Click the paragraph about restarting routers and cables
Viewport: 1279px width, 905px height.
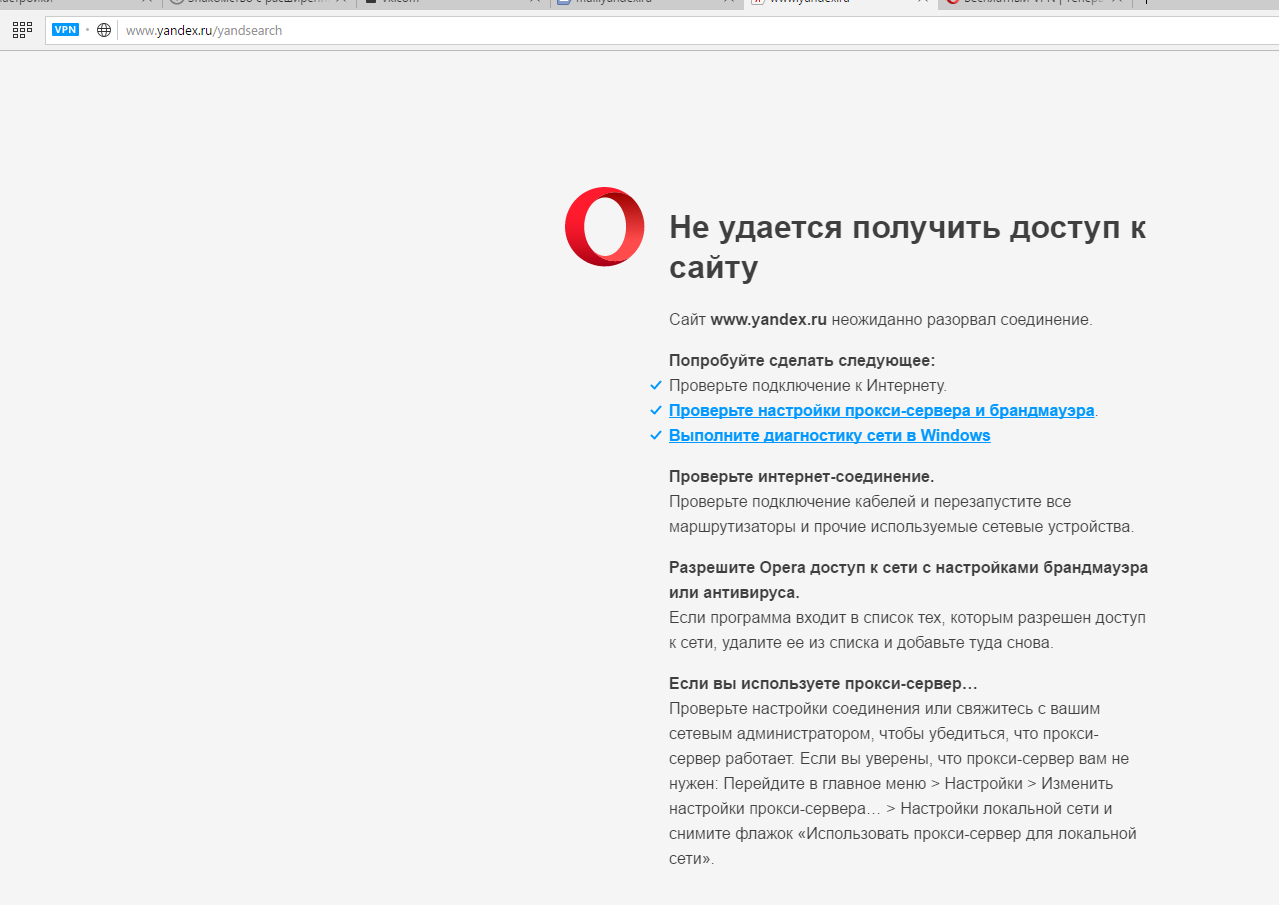click(902, 514)
